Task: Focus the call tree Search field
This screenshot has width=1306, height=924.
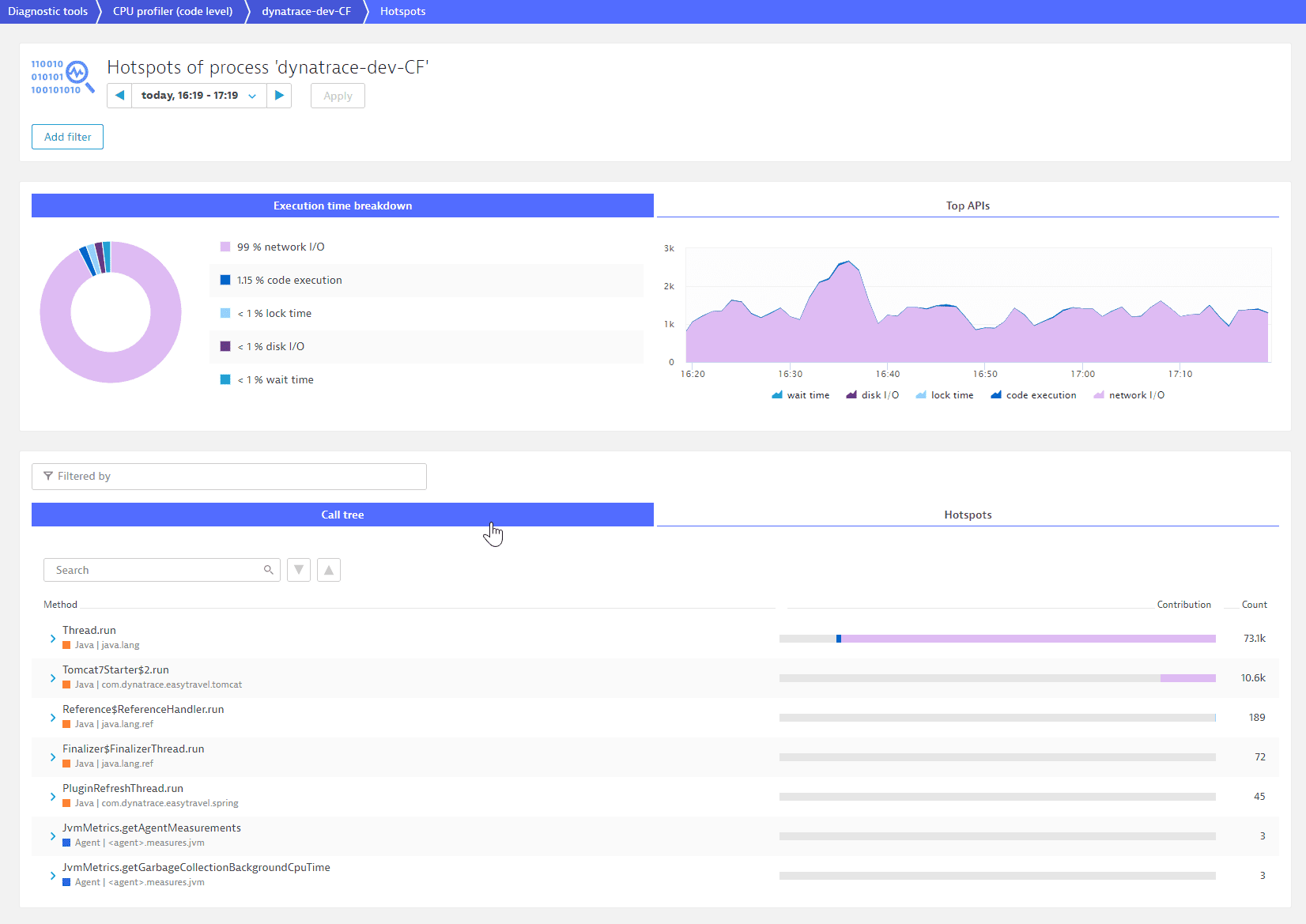Action: (162, 570)
